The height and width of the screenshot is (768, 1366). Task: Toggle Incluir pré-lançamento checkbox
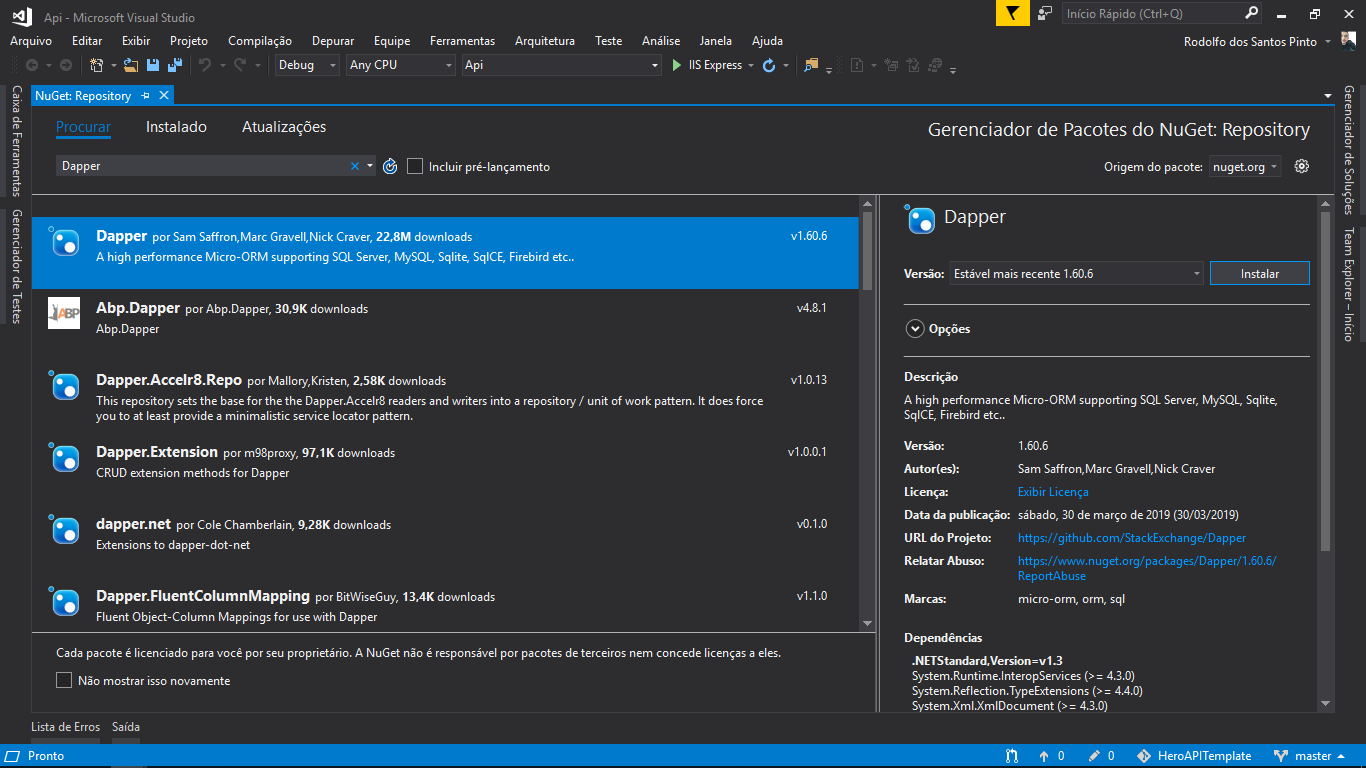[x=415, y=166]
